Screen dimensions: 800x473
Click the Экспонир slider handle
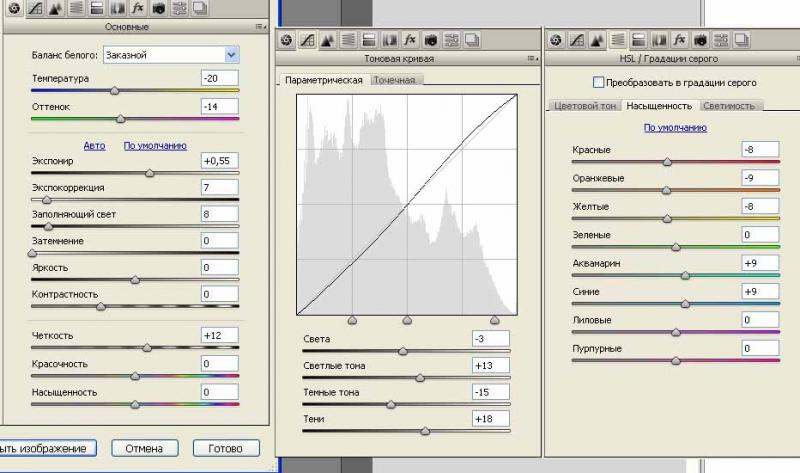149,173
